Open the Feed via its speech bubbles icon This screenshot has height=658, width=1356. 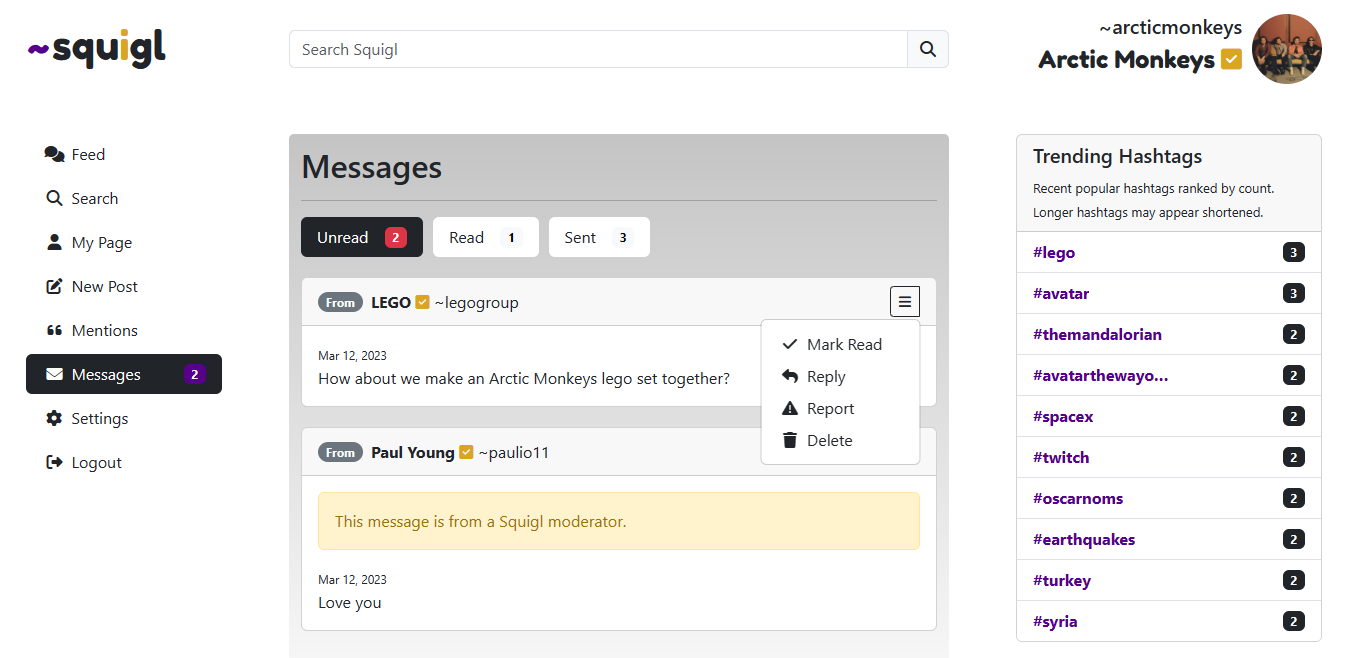[x=53, y=153]
